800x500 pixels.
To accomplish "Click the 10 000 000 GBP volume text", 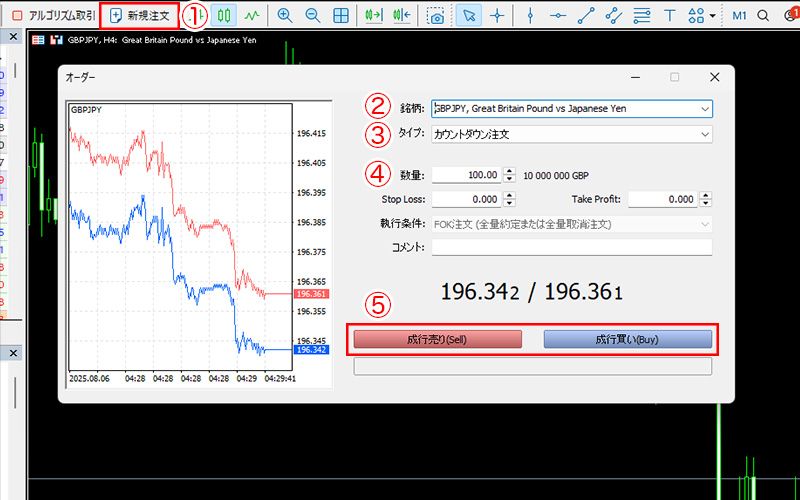I will [556, 176].
